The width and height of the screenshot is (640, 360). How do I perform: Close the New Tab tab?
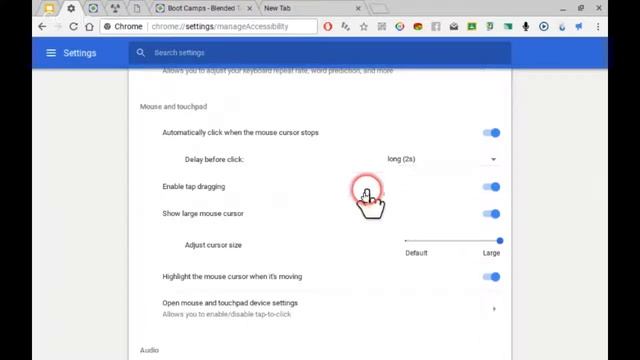358,8
